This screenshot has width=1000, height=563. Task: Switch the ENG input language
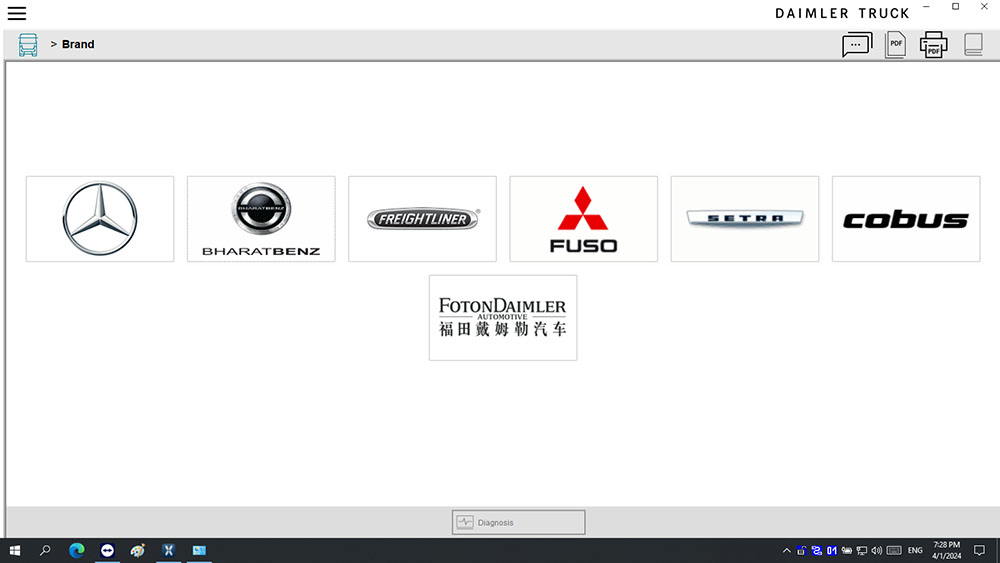(915, 550)
